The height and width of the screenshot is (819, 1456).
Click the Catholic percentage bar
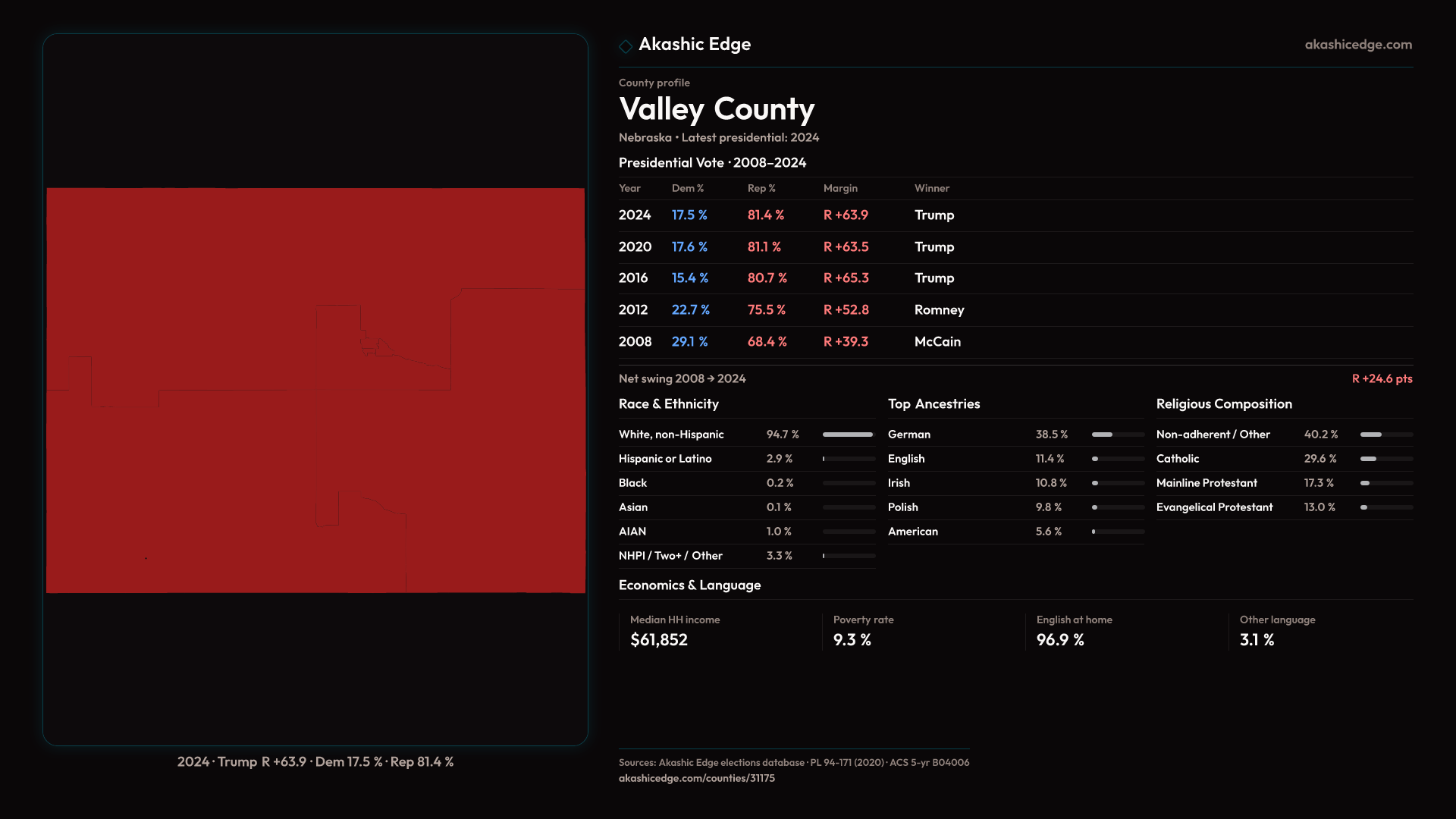pos(1386,459)
